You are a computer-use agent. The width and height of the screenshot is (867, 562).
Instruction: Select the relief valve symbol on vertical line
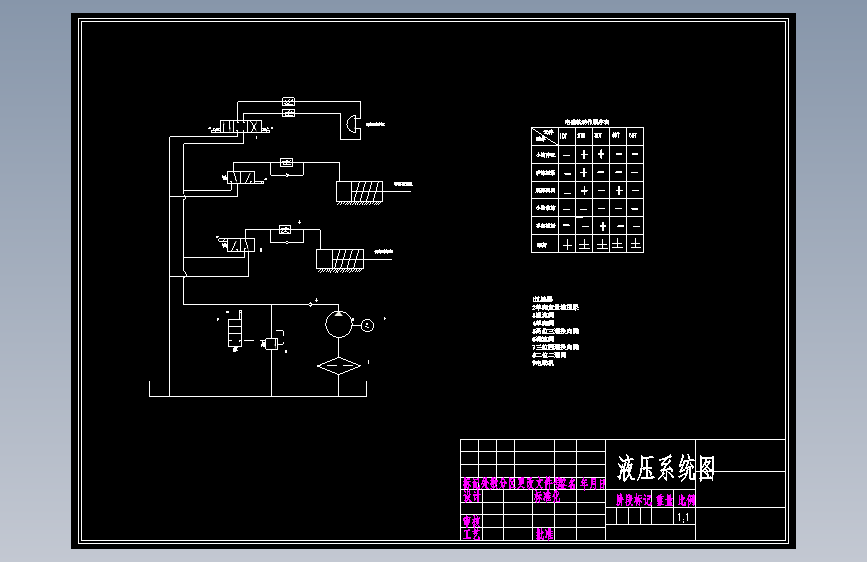272,344
